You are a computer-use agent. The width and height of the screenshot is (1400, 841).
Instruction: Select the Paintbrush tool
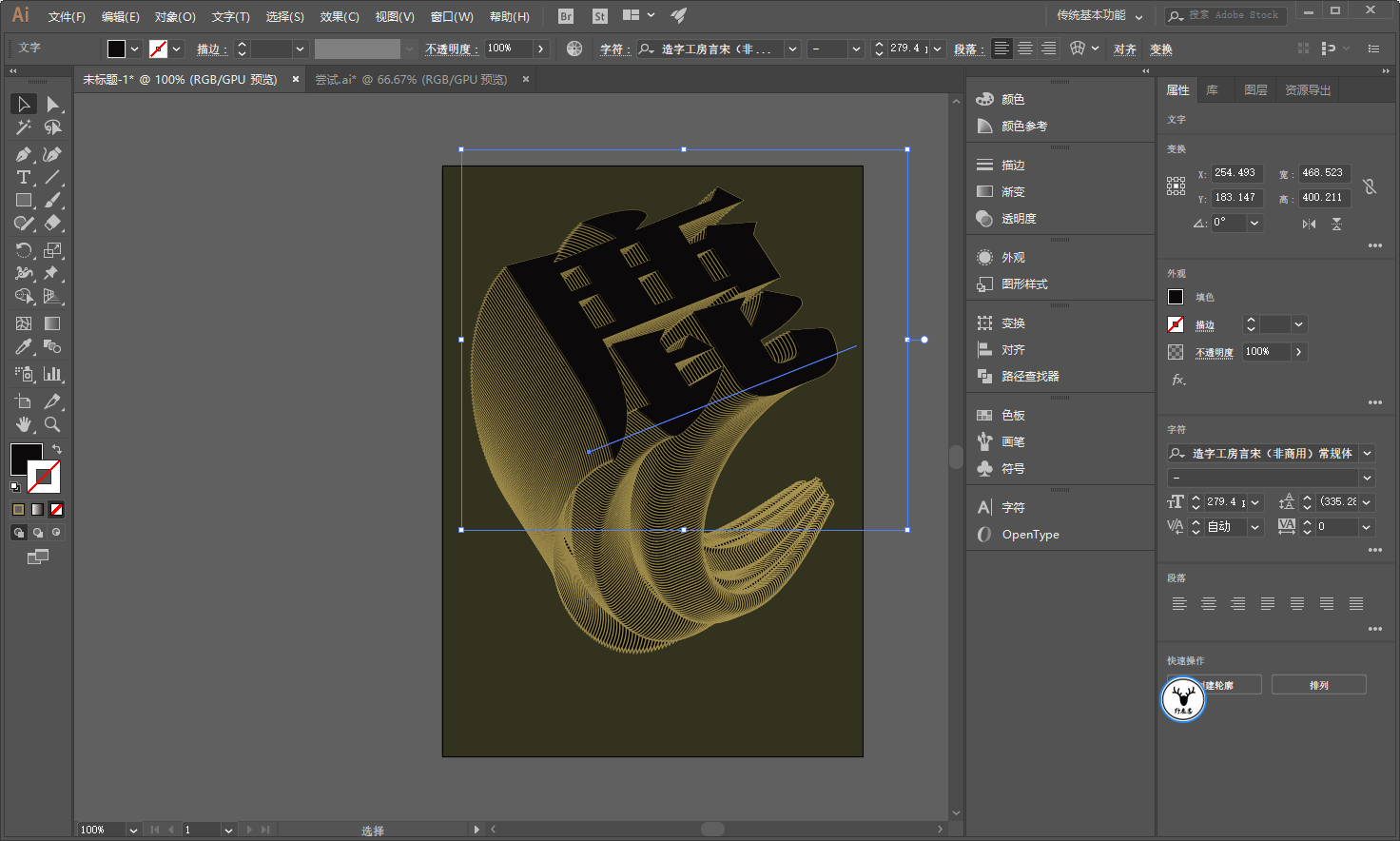(52, 200)
